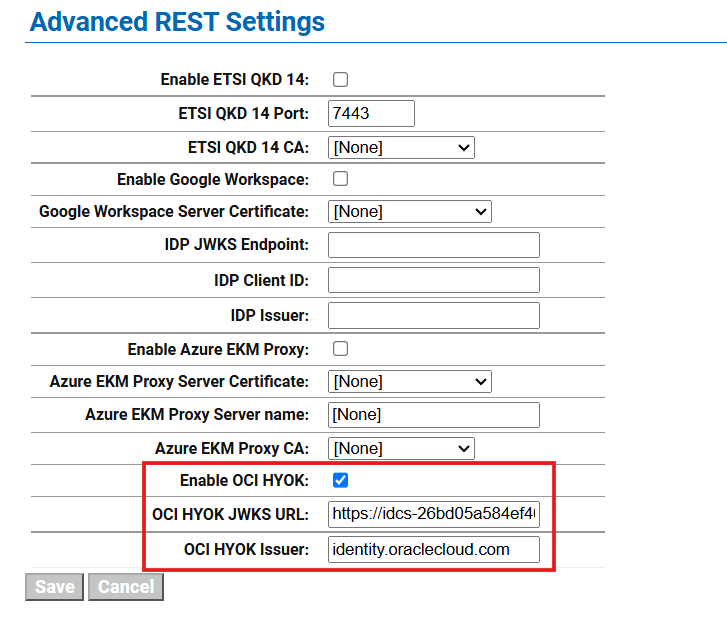Click the Google Workspace Server Certificate label

click(174, 211)
